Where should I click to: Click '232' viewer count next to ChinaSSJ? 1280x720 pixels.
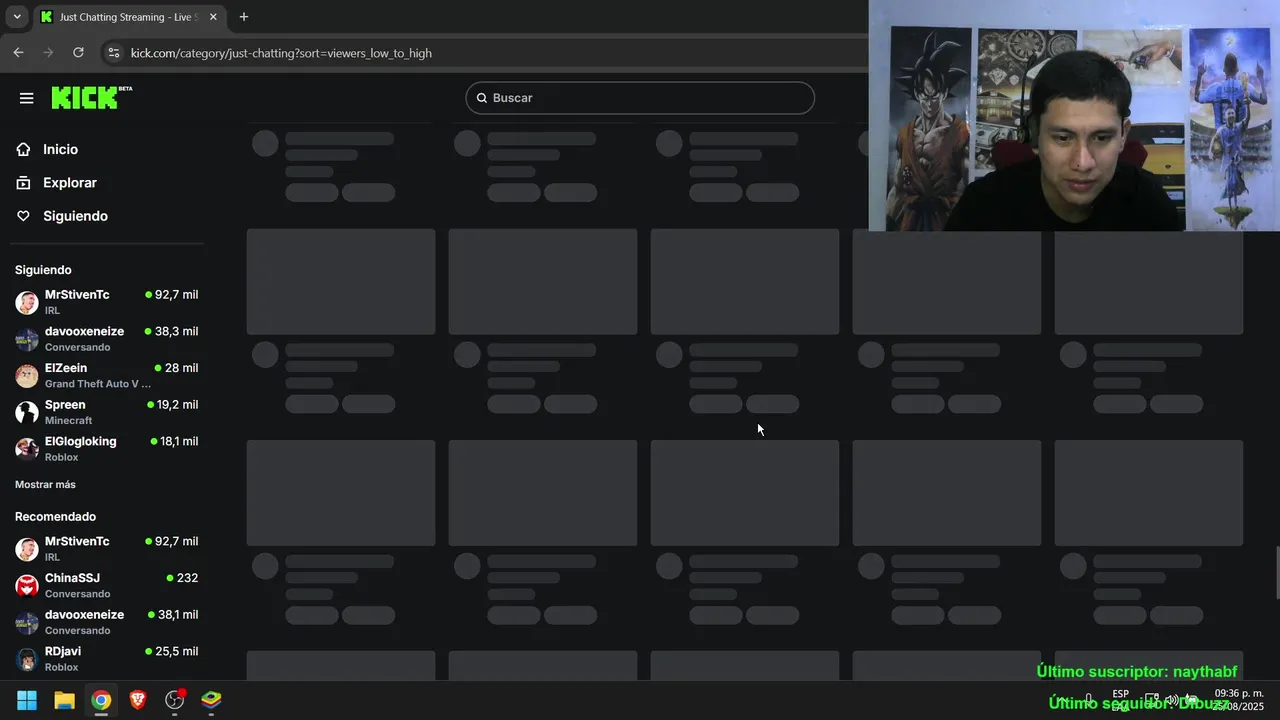[x=187, y=578]
